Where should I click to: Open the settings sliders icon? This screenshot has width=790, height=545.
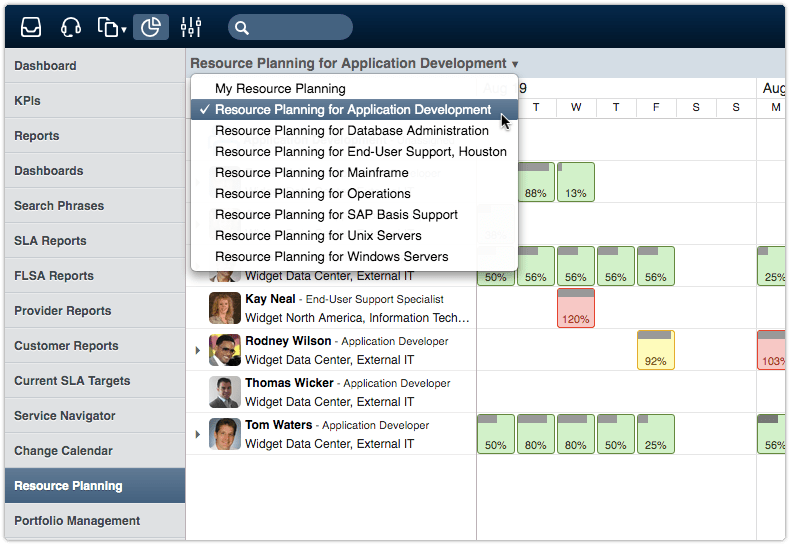[191, 27]
